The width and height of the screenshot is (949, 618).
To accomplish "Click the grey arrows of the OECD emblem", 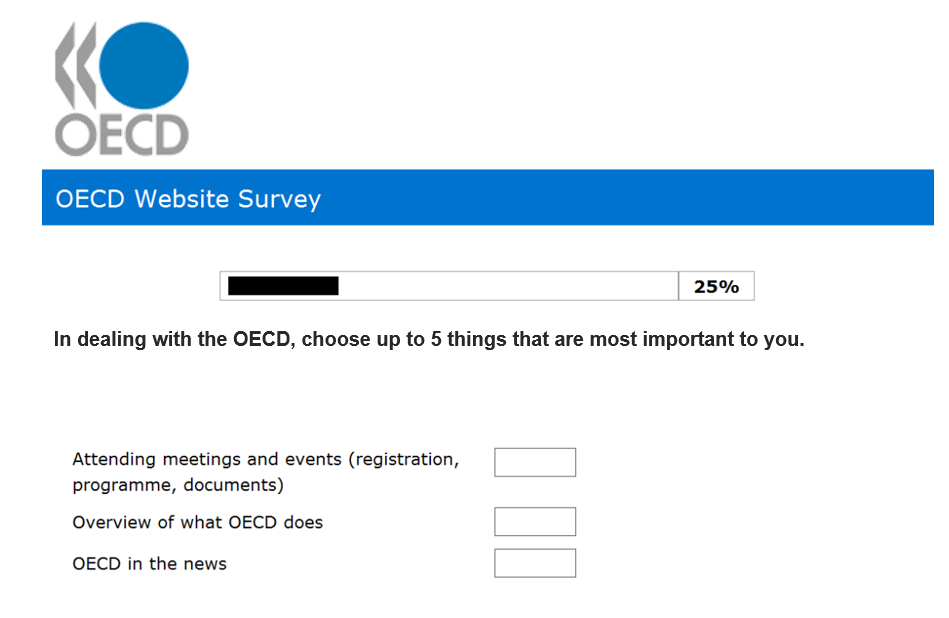I will (x=74, y=65).
